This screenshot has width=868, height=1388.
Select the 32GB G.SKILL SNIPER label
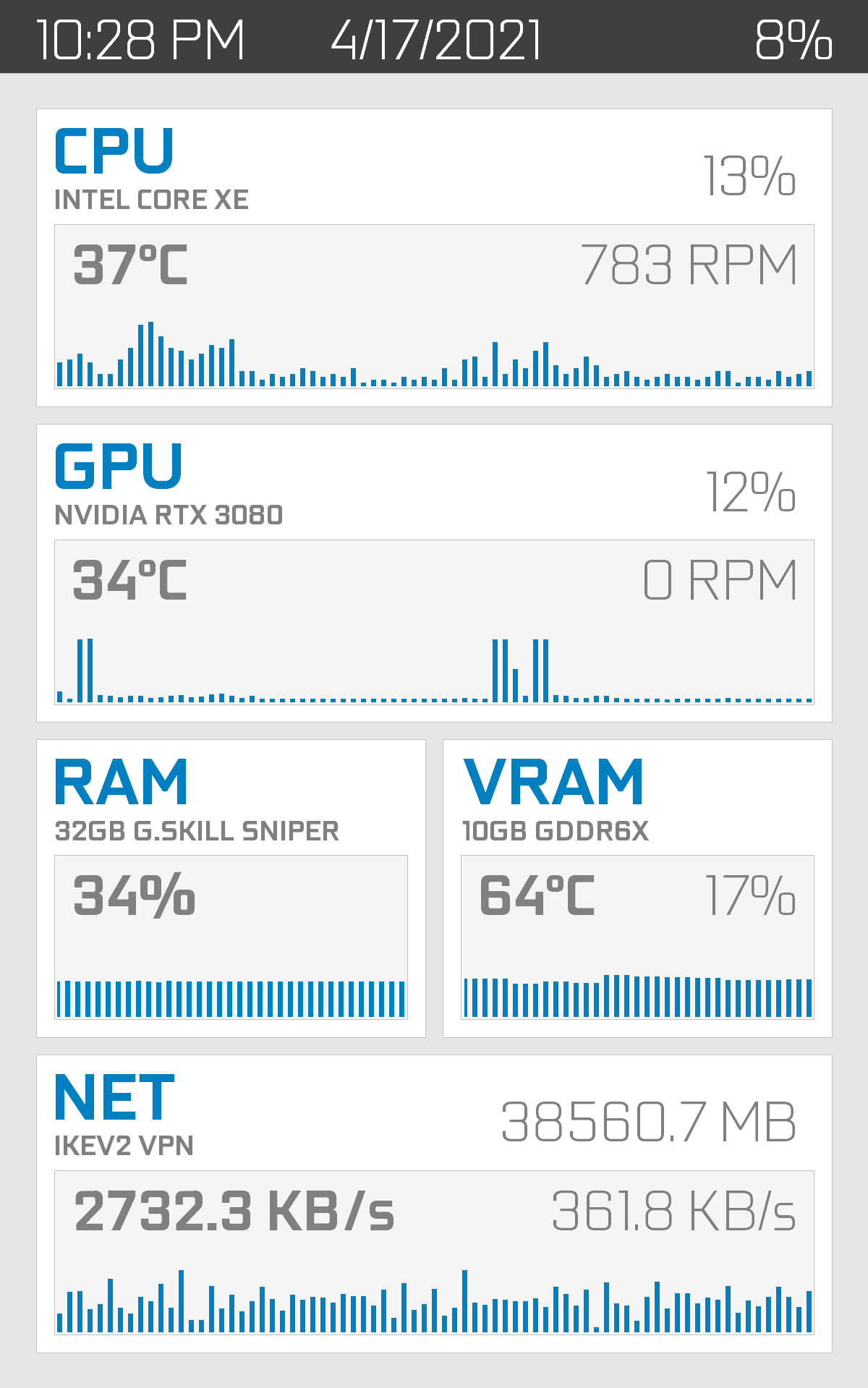coord(197,831)
